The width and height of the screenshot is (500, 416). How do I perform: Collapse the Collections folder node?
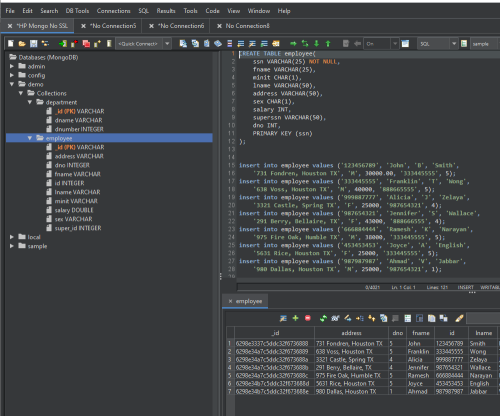point(21,93)
